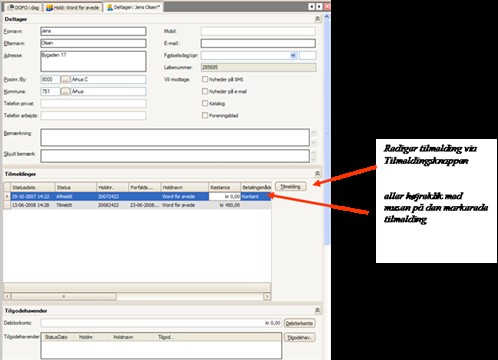Click the Debitorkonto amount field
The image size is (498, 360).
161,323
